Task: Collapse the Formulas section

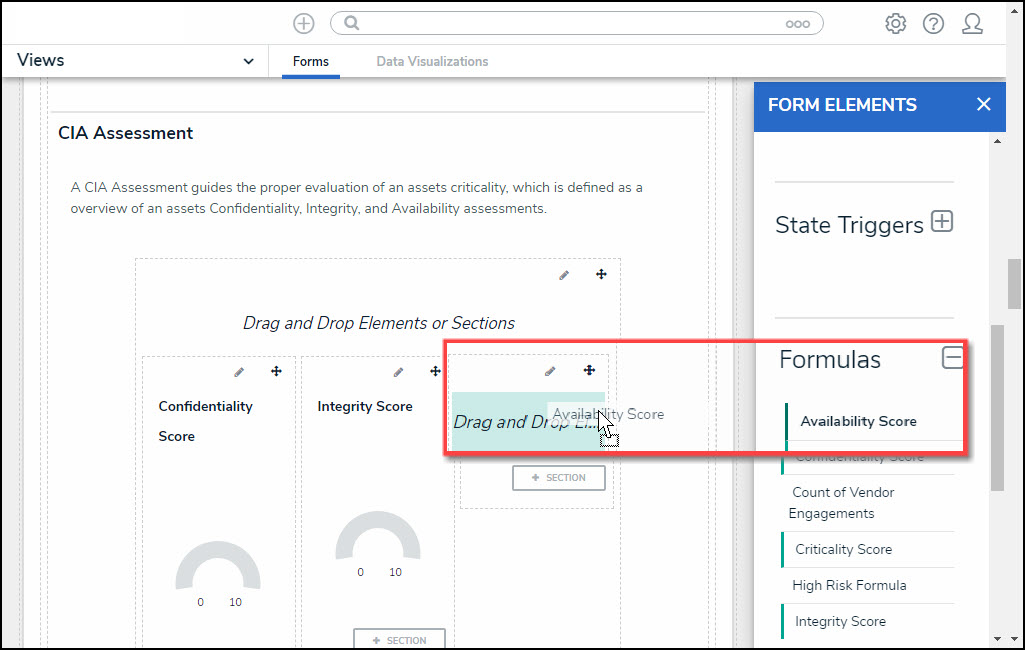Action: point(952,358)
